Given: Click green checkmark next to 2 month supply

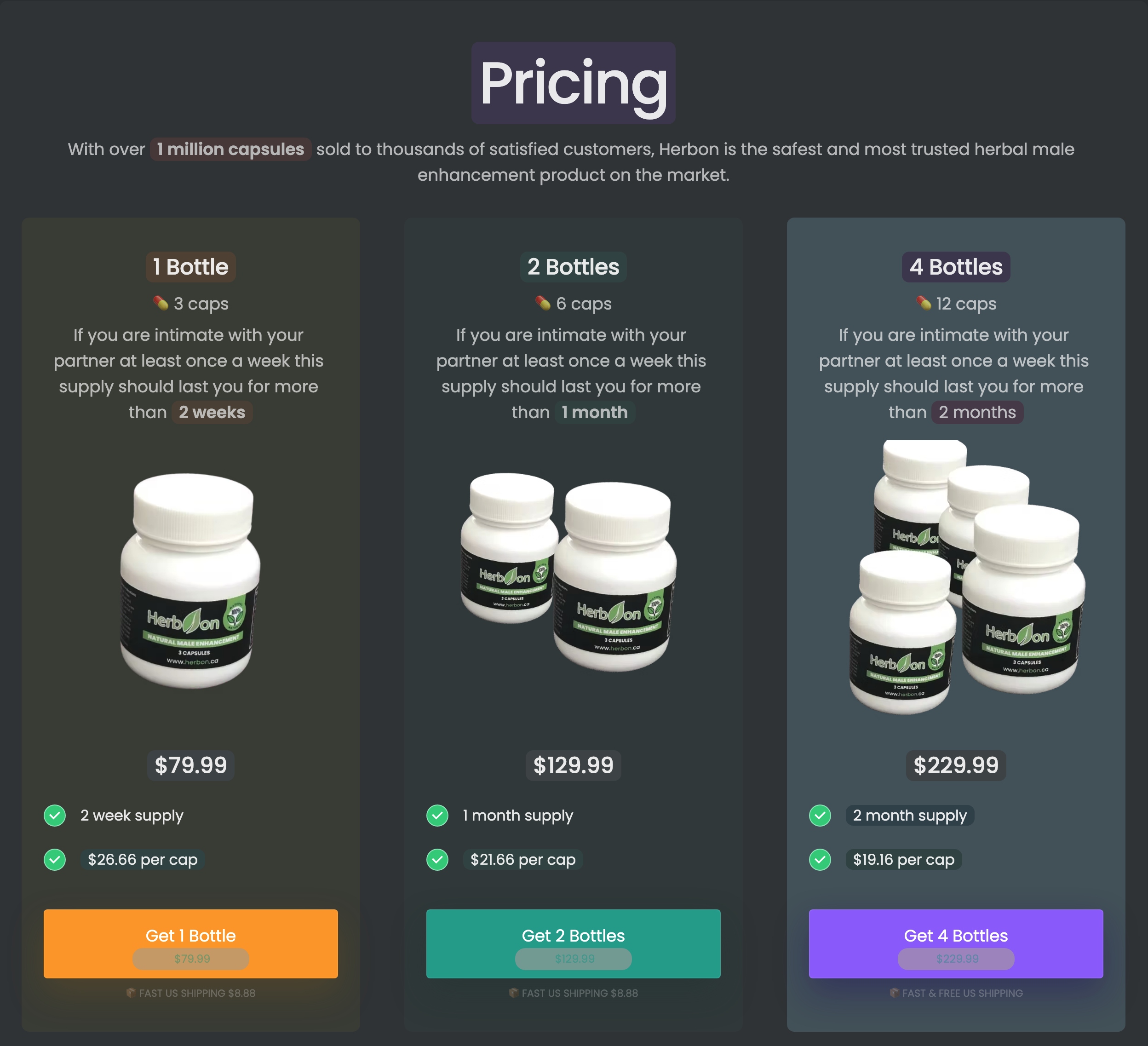Looking at the screenshot, I should [x=820, y=816].
